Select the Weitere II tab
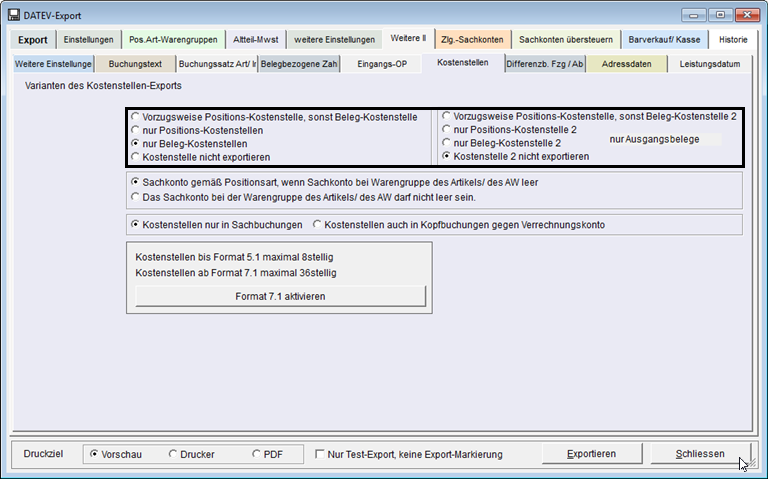Viewport: 768px width, 479px height. [x=408, y=38]
